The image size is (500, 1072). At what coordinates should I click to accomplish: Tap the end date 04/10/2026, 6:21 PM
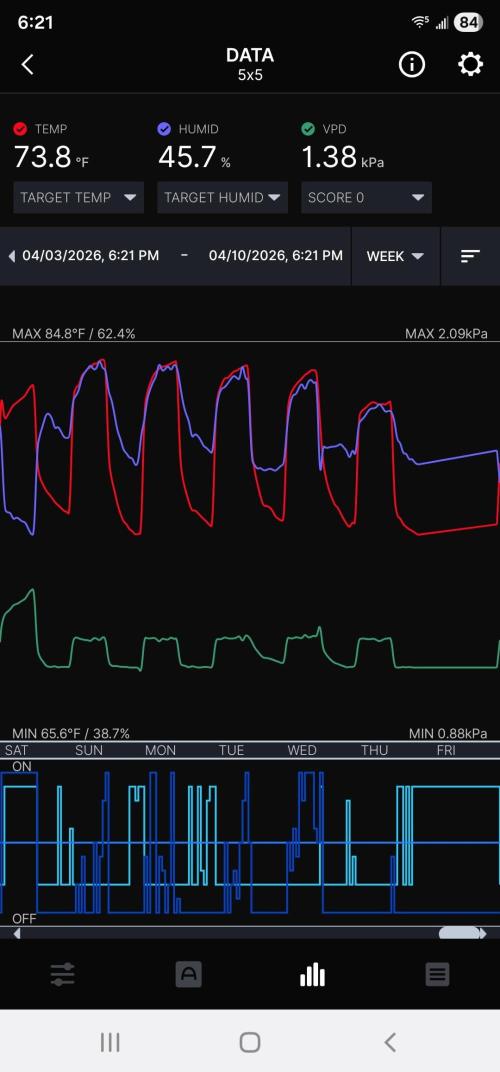pyautogui.click(x=276, y=256)
